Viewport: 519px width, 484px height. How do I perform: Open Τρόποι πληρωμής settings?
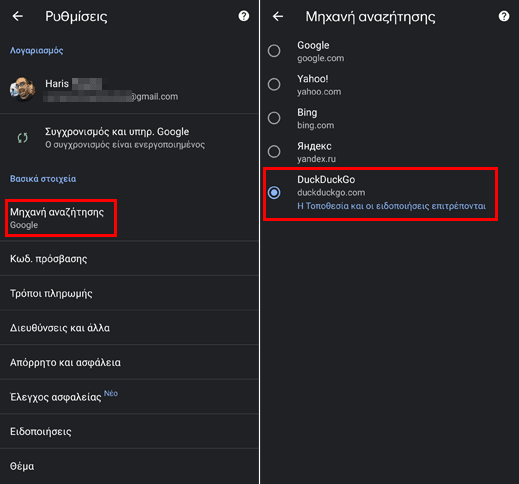tap(129, 293)
